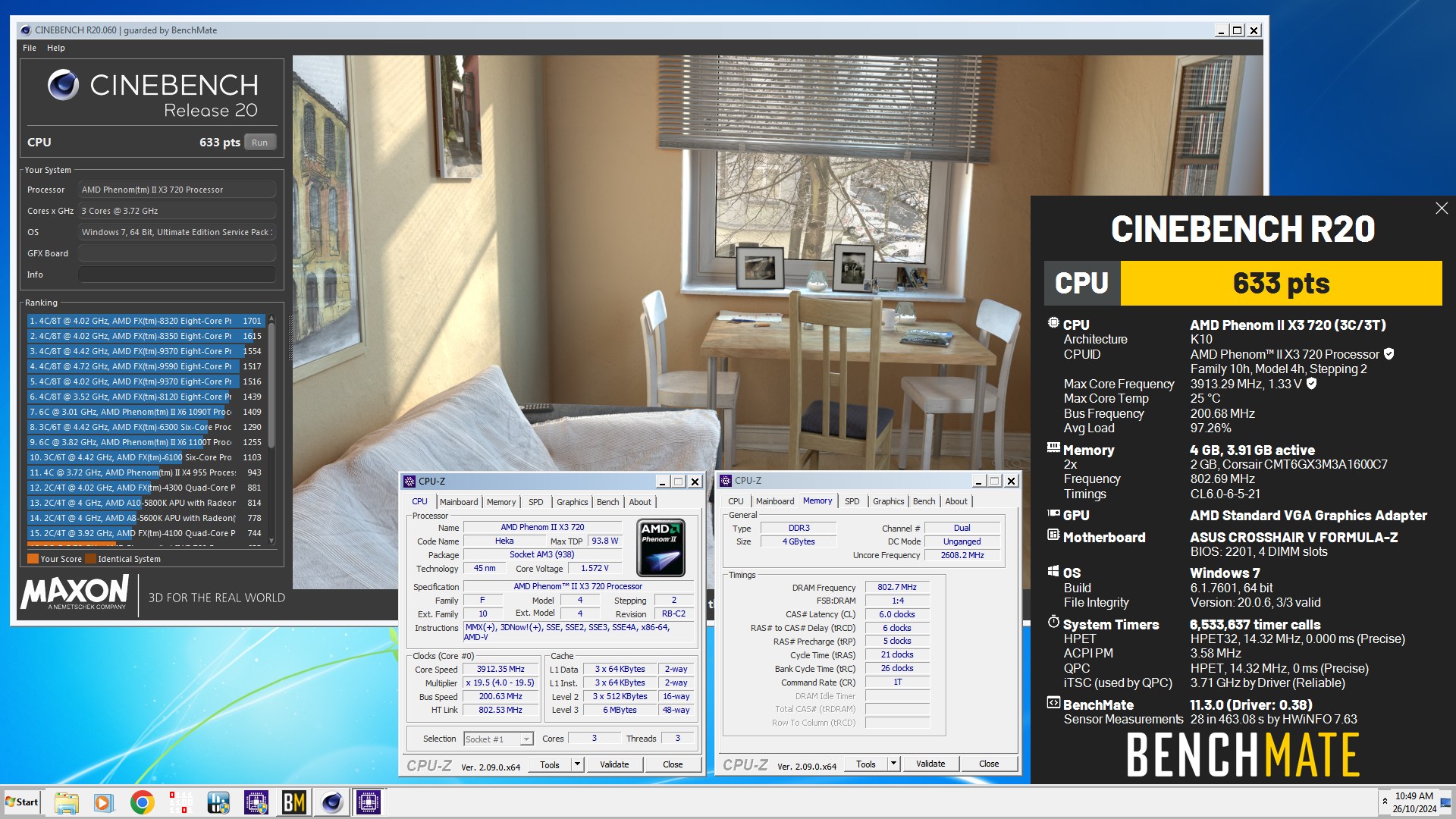
Task: Click the DRAM Frequency 802.7 MHz value
Action: (x=897, y=587)
